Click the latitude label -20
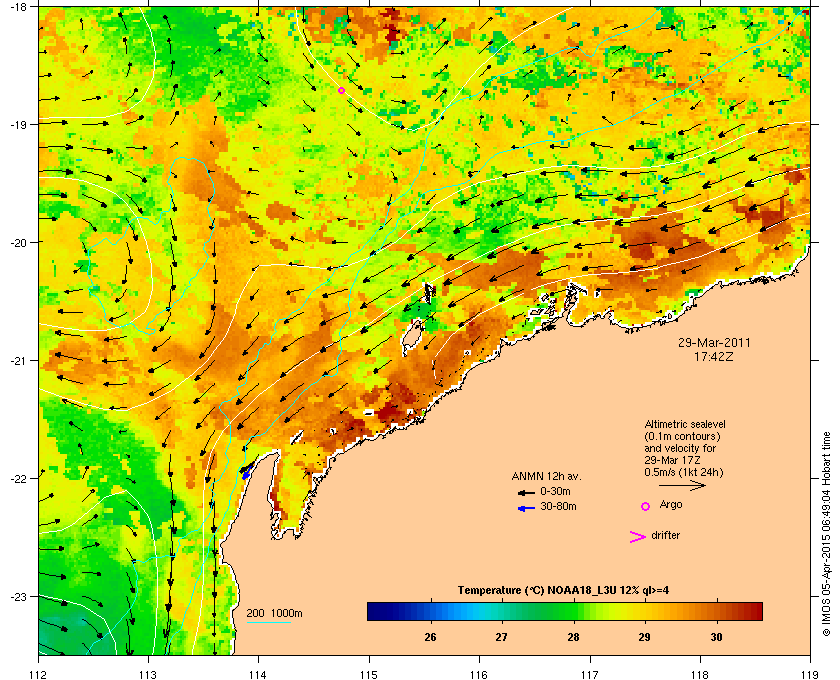Image resolution: width=840 pixels, height=680 pixels. pyautogui.click(x=18, y=243)
